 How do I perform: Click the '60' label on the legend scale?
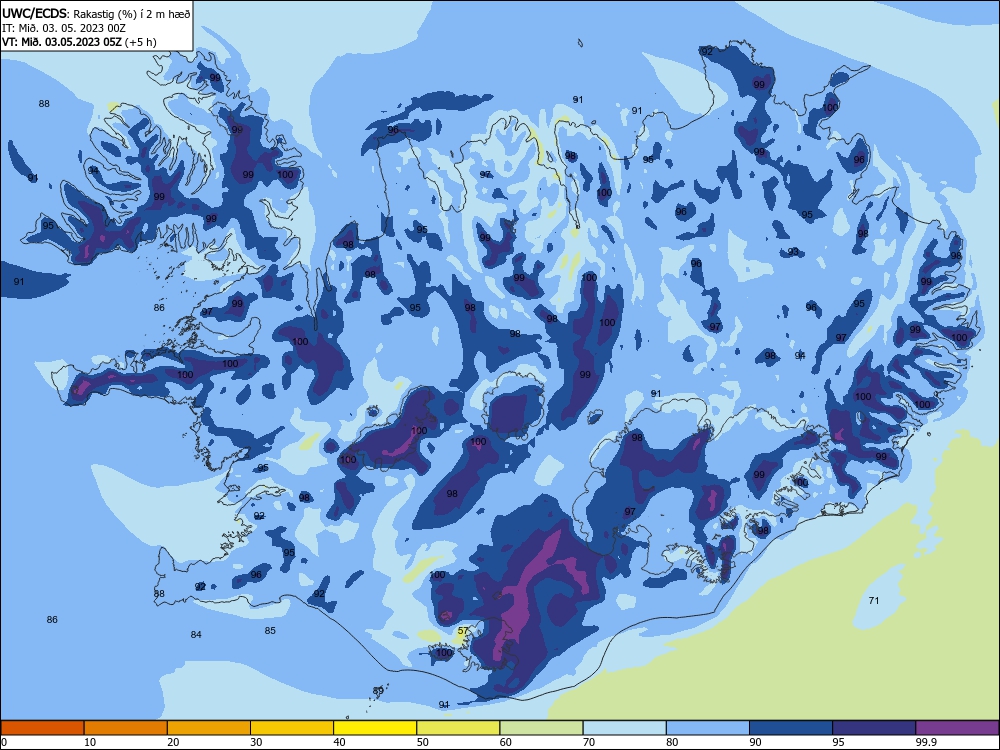(506, 742)
